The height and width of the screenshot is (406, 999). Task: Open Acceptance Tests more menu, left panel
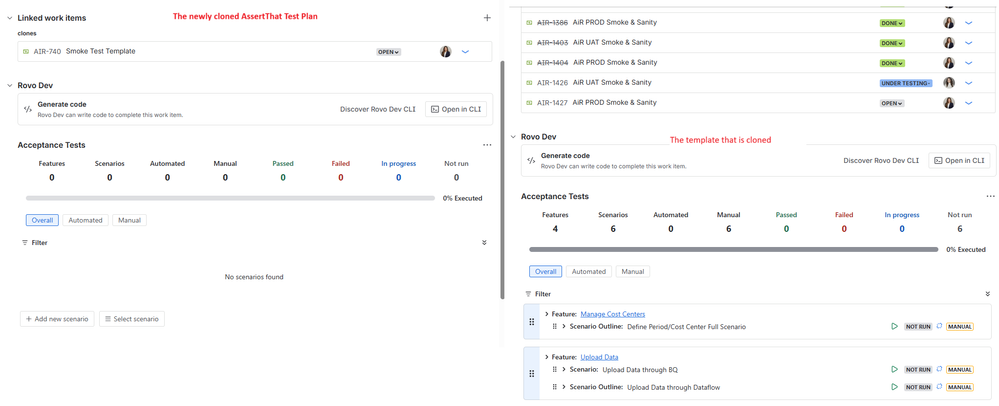point(487,145)
